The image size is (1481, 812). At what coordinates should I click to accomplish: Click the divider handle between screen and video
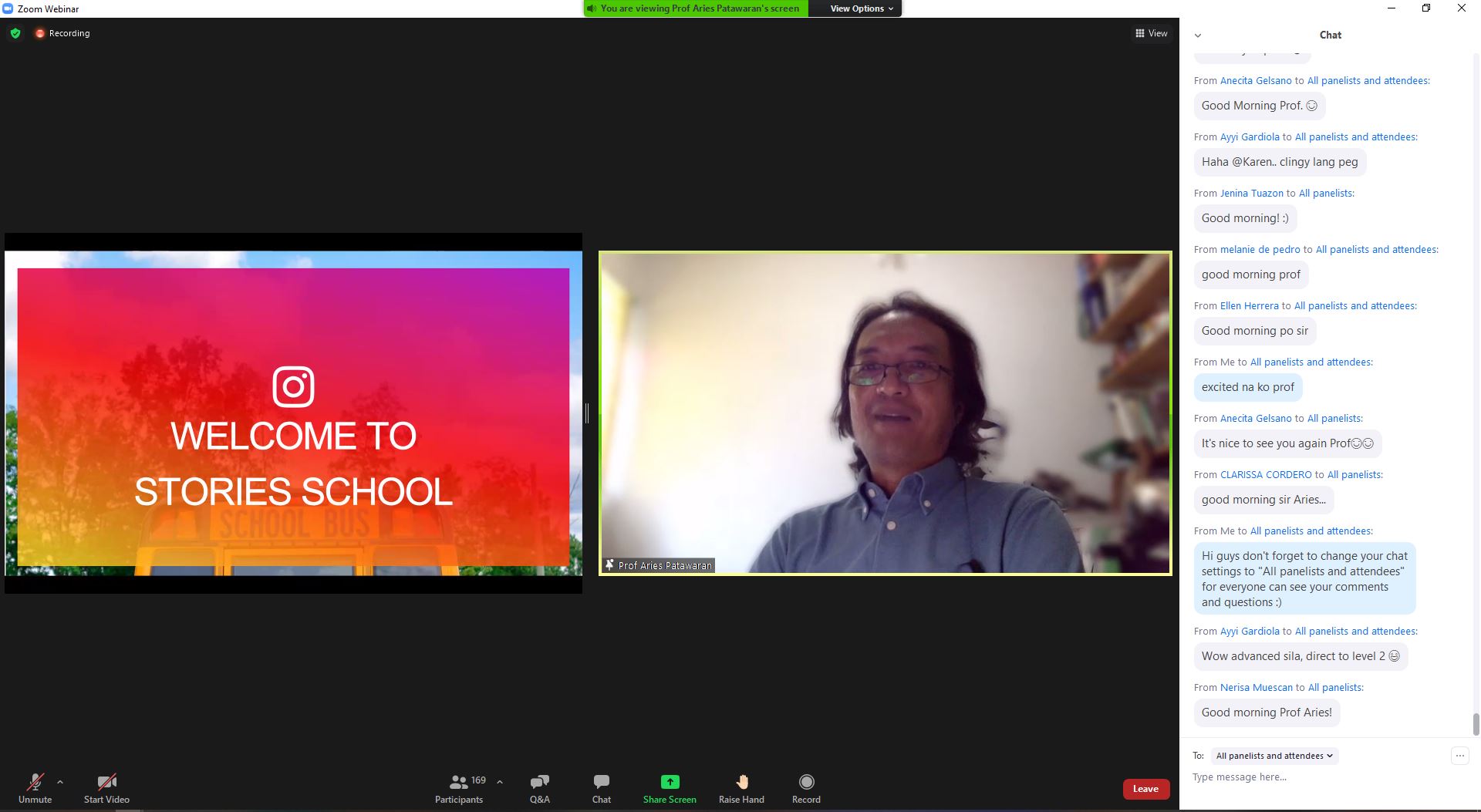pos(587,413)
